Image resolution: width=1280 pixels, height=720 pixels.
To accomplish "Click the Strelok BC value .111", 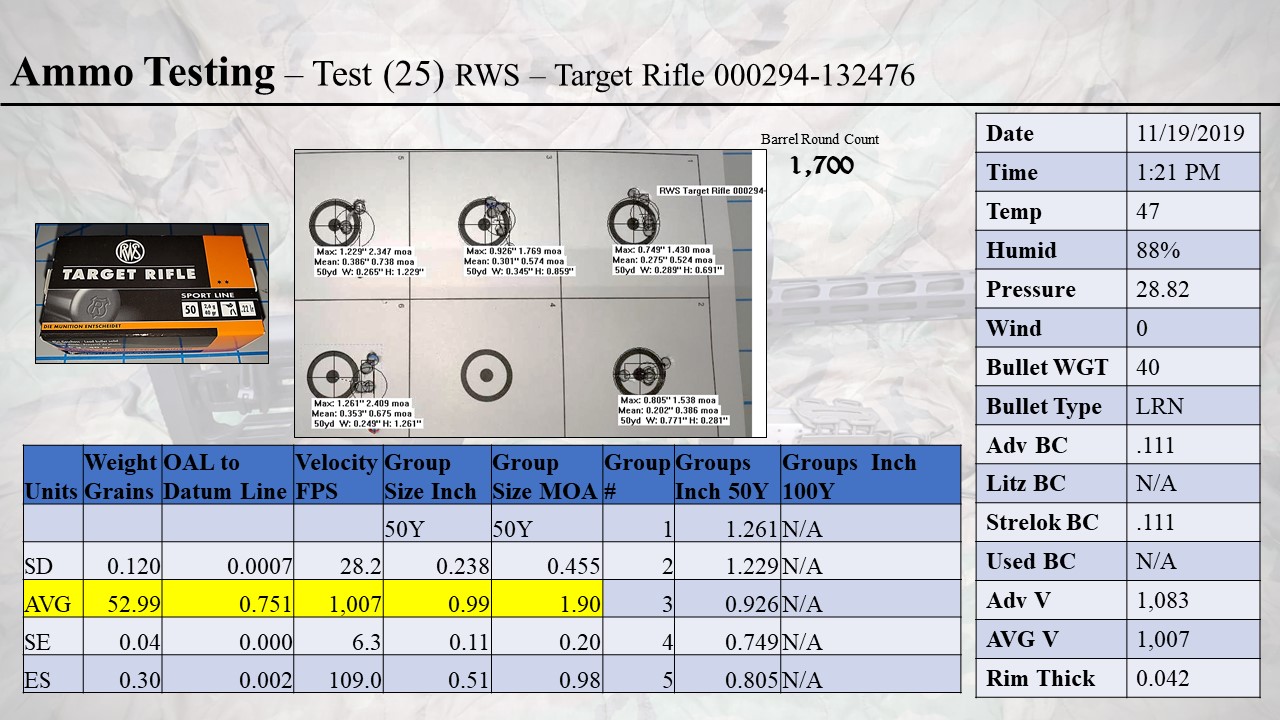I will [x=1156, y=523].
